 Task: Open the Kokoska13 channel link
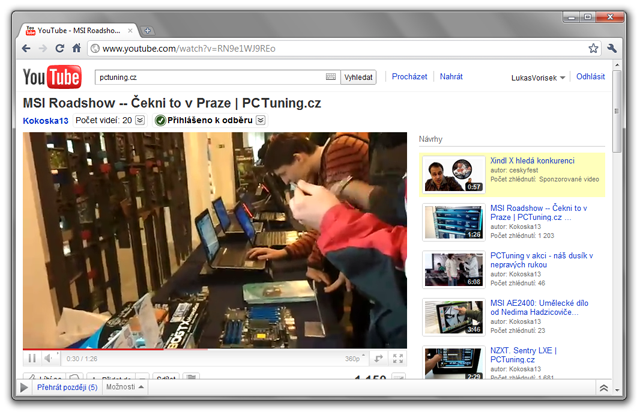[45, 120]
